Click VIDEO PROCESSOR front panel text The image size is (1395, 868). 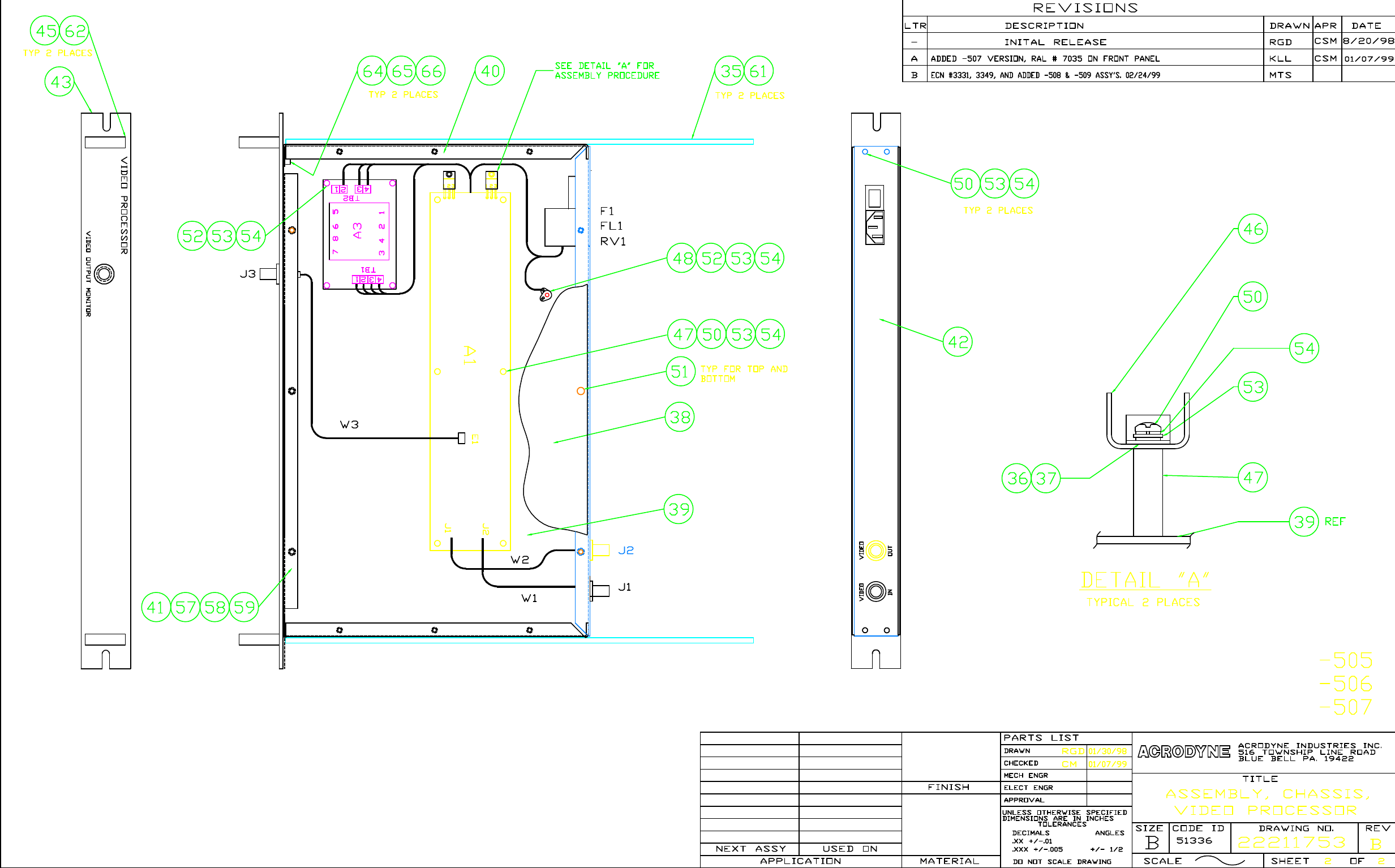124,205
